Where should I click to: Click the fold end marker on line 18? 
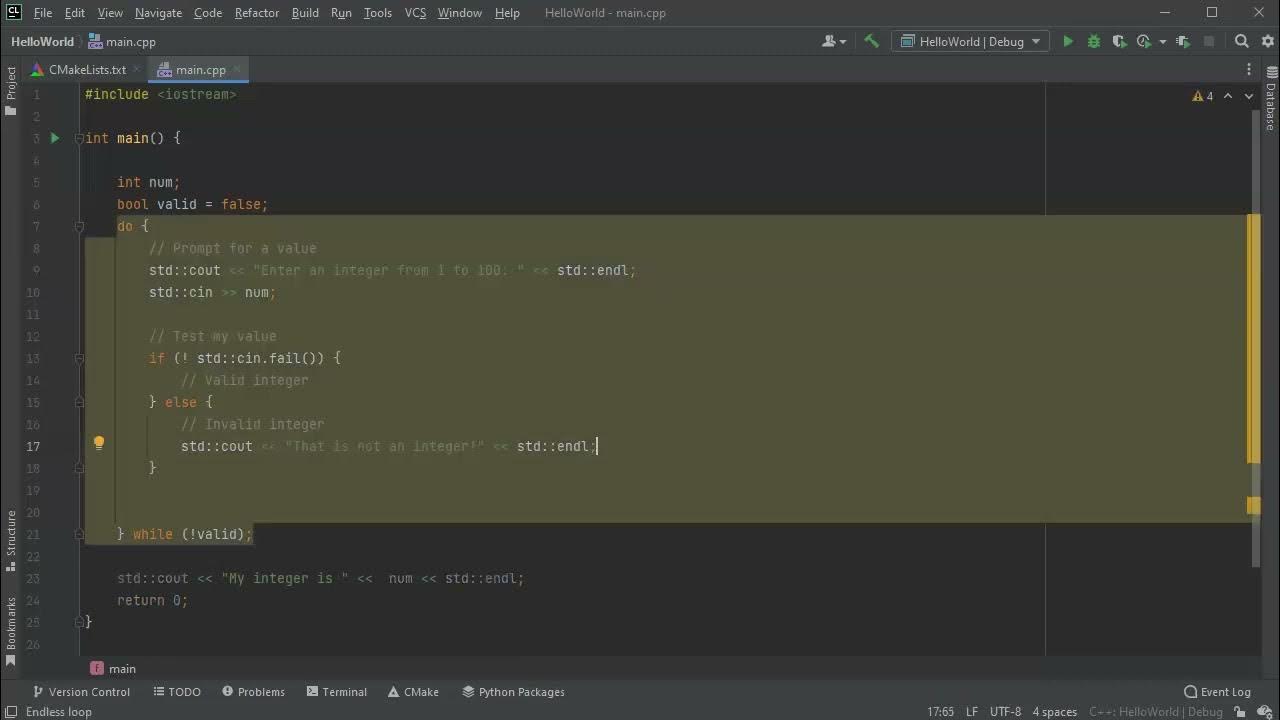tap(79, 468)
